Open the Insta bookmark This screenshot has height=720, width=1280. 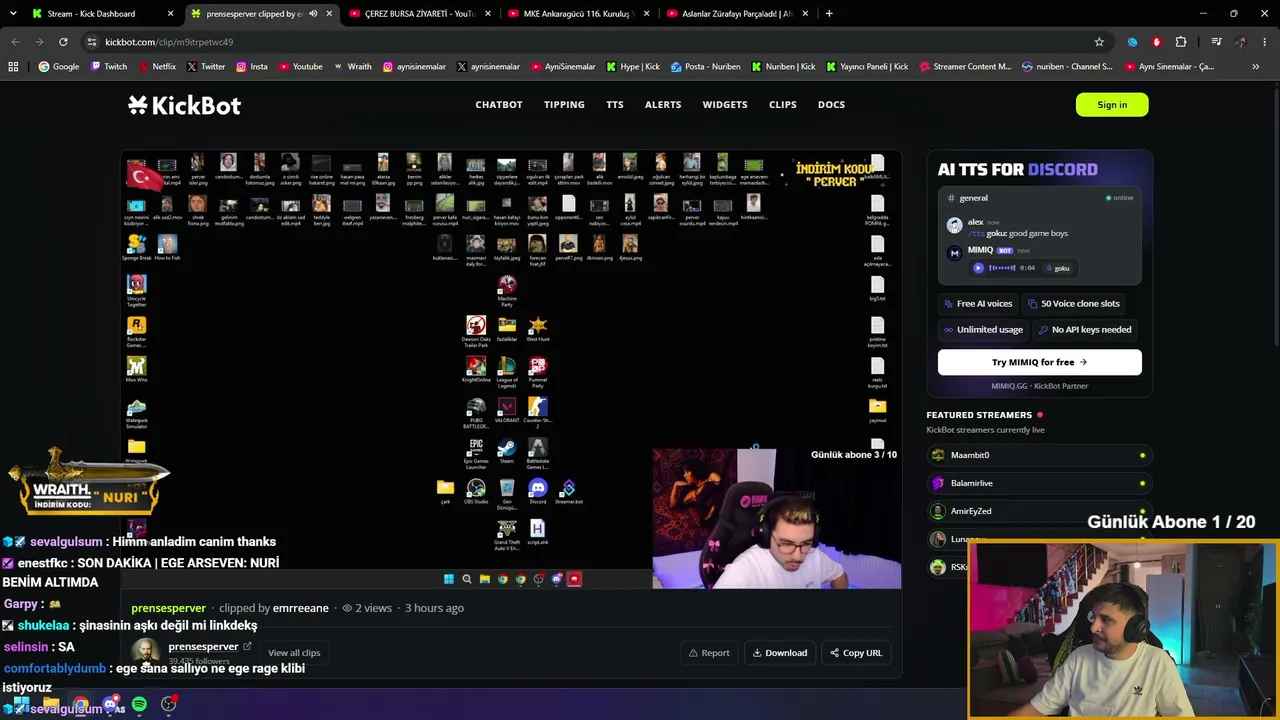(252, 67)
